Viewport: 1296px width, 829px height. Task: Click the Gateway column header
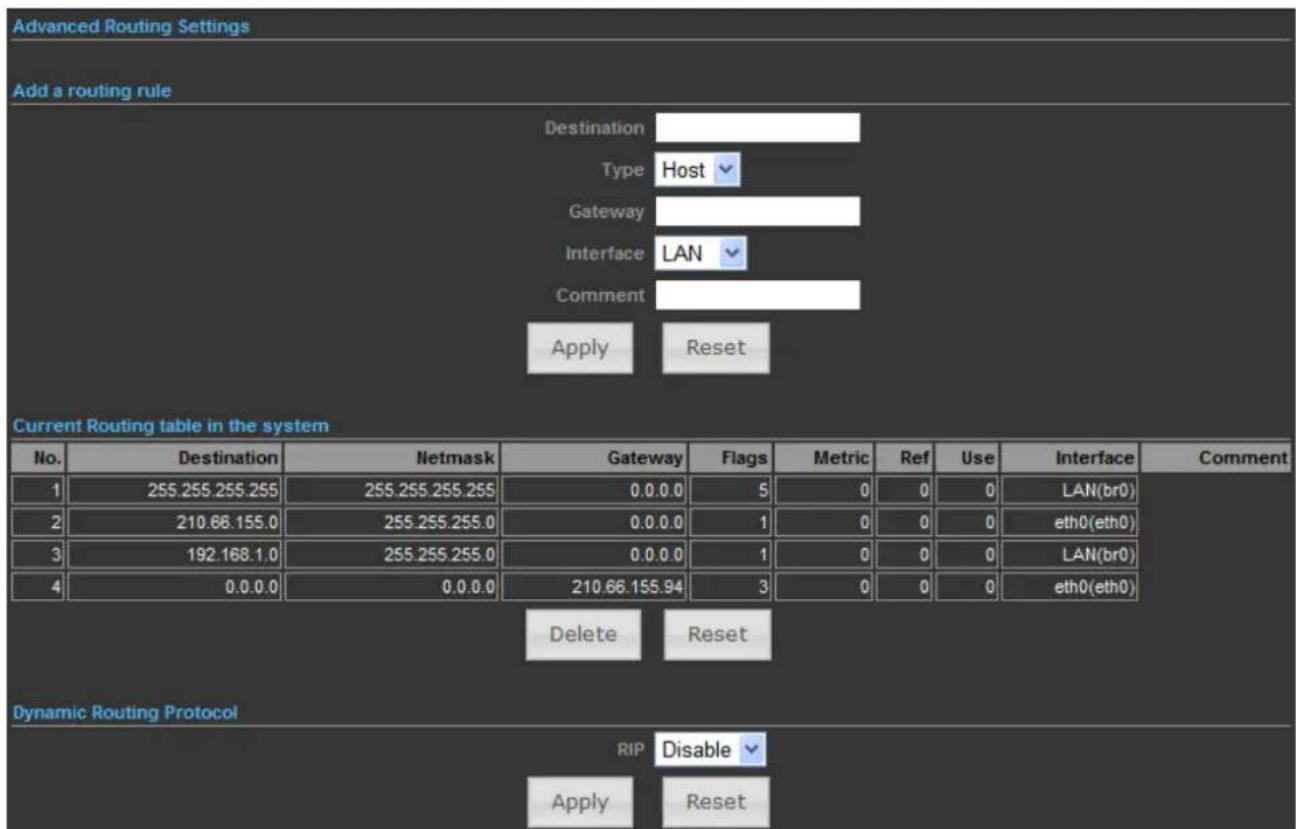click(594, 458)
